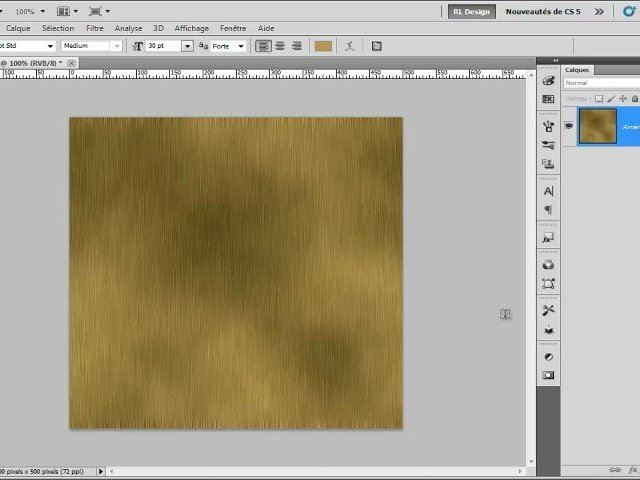This screenshot has width=640, height=480.
Task: Show more workspaces with double chevron
Action: click(x=599, y=11)
